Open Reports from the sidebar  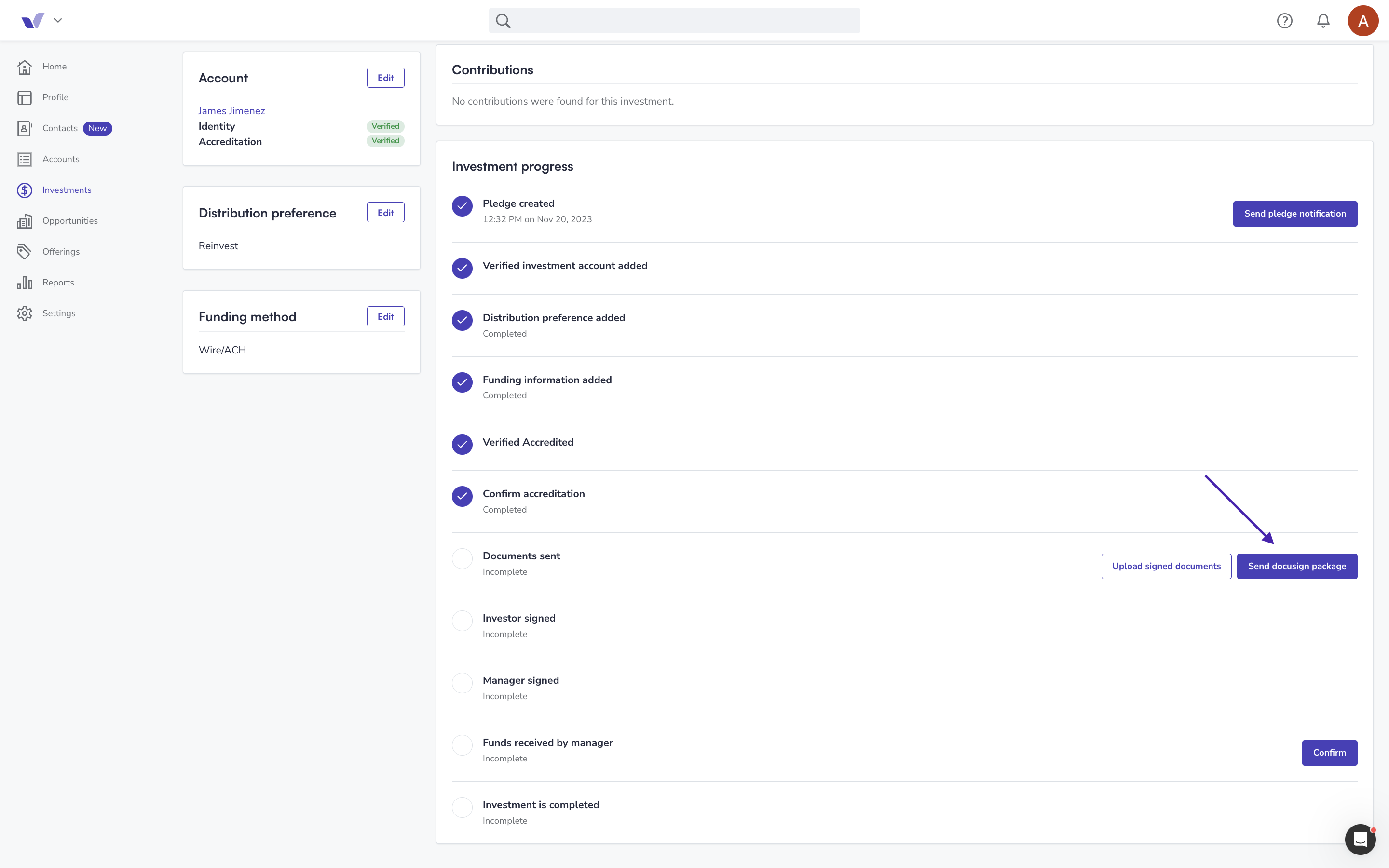coord(58,283)
